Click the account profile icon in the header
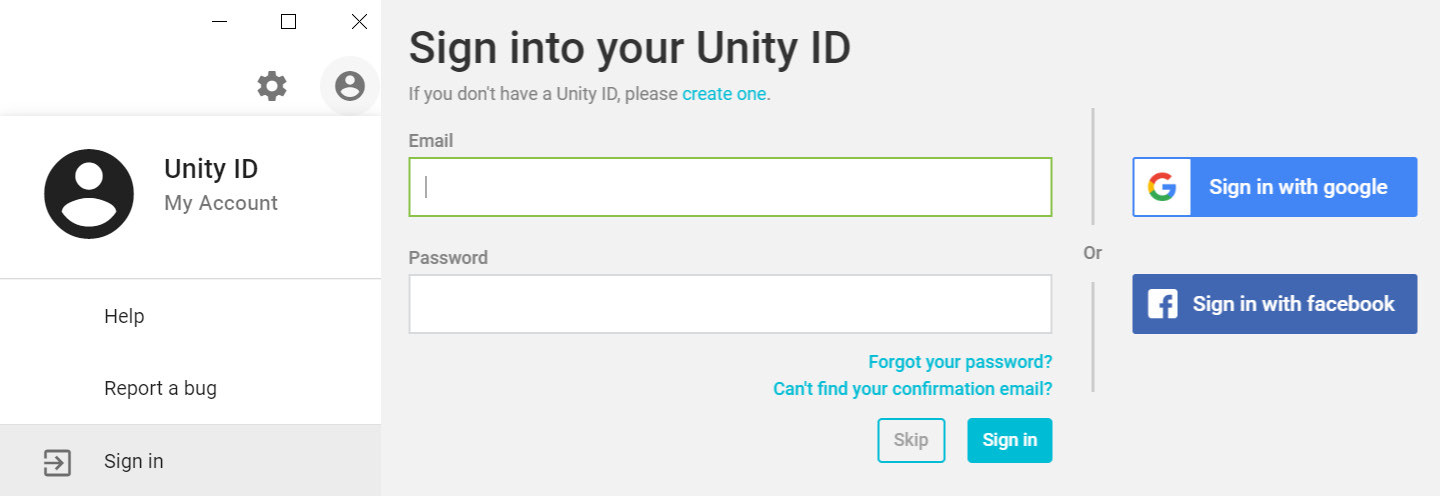Viewport: 1440px width, 496px height. [x=350, y=86]
